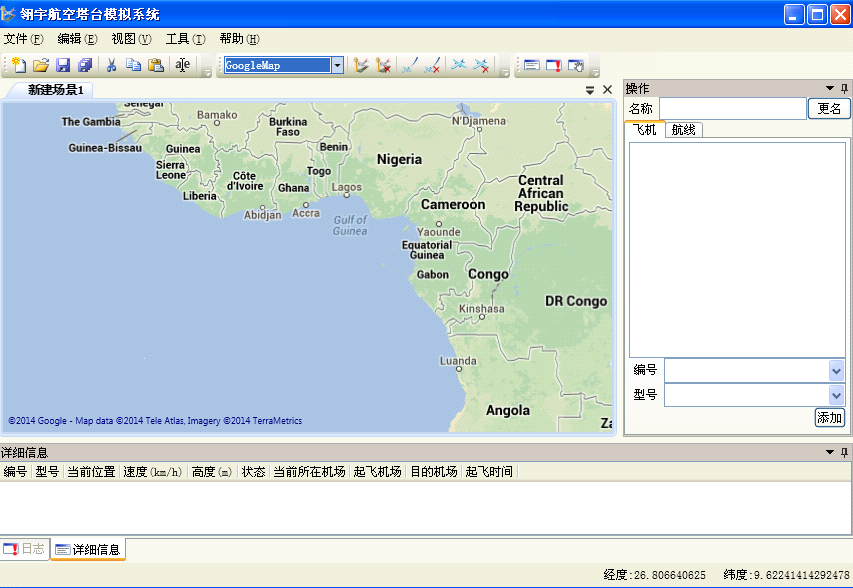This screenshot has width=853, height=588.
Task: Open the 帮助(H) menu
Action: coord(239,39)
